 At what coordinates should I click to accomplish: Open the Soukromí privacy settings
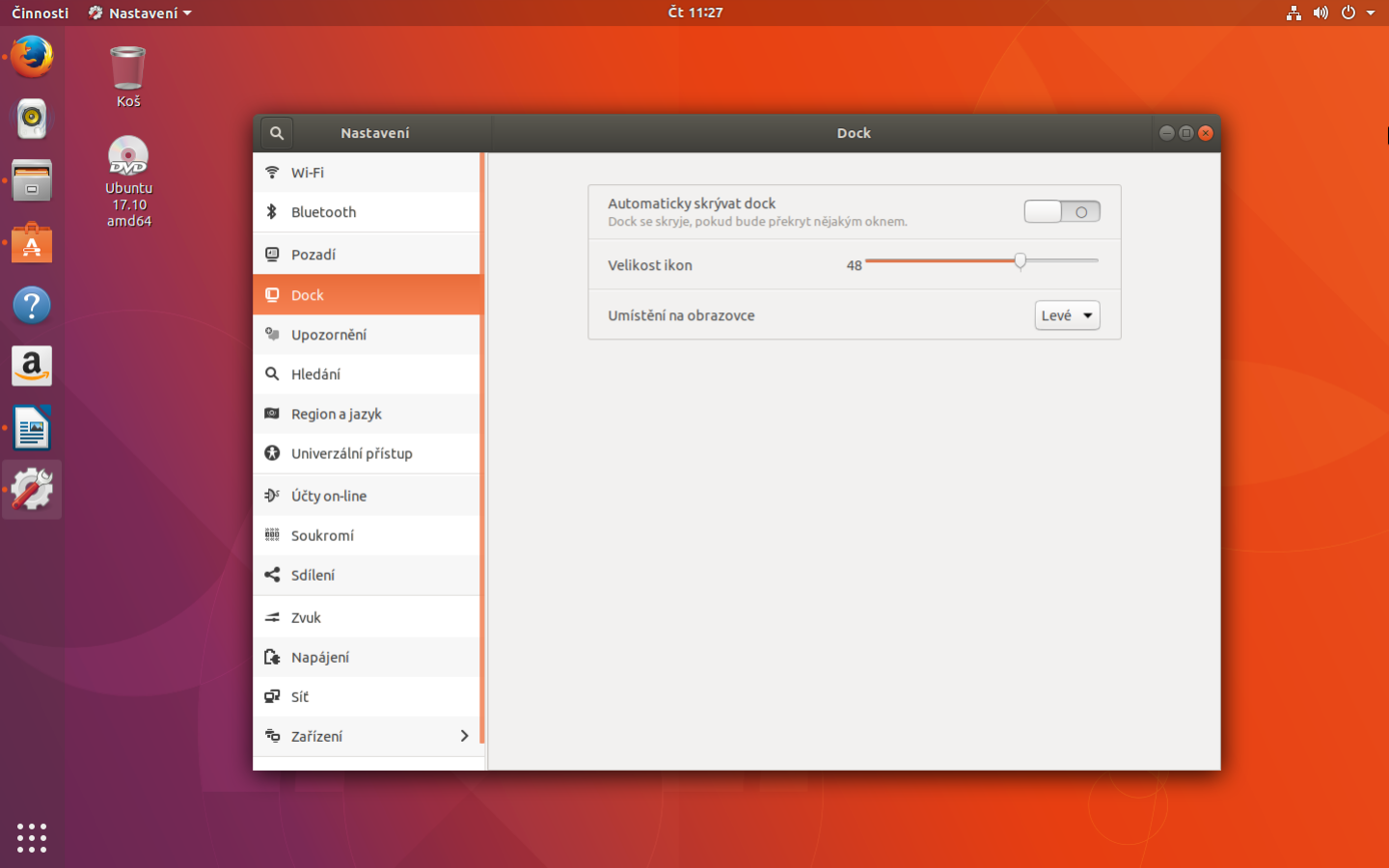[321, 535]
